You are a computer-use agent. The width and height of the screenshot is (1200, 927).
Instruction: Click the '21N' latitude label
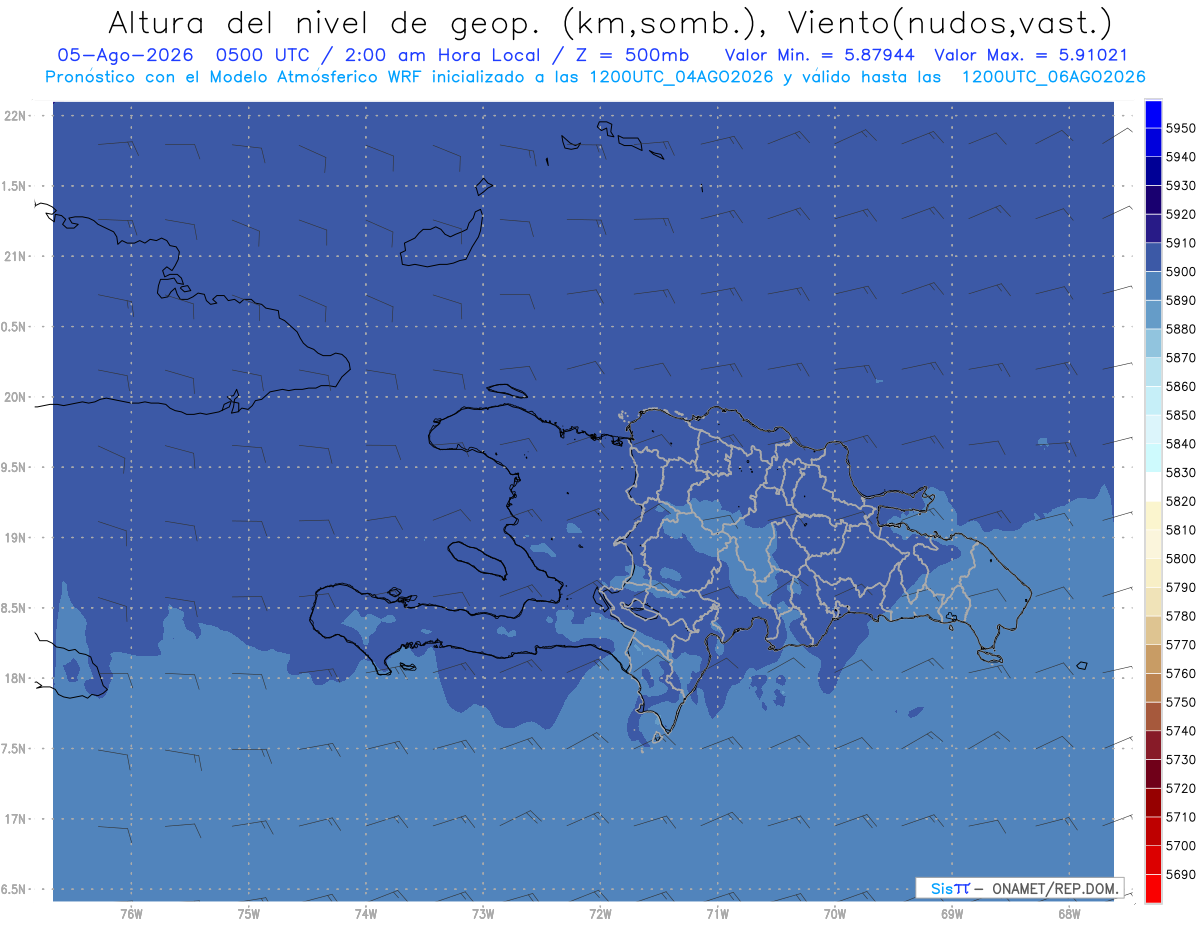click(x=16, y=257)
